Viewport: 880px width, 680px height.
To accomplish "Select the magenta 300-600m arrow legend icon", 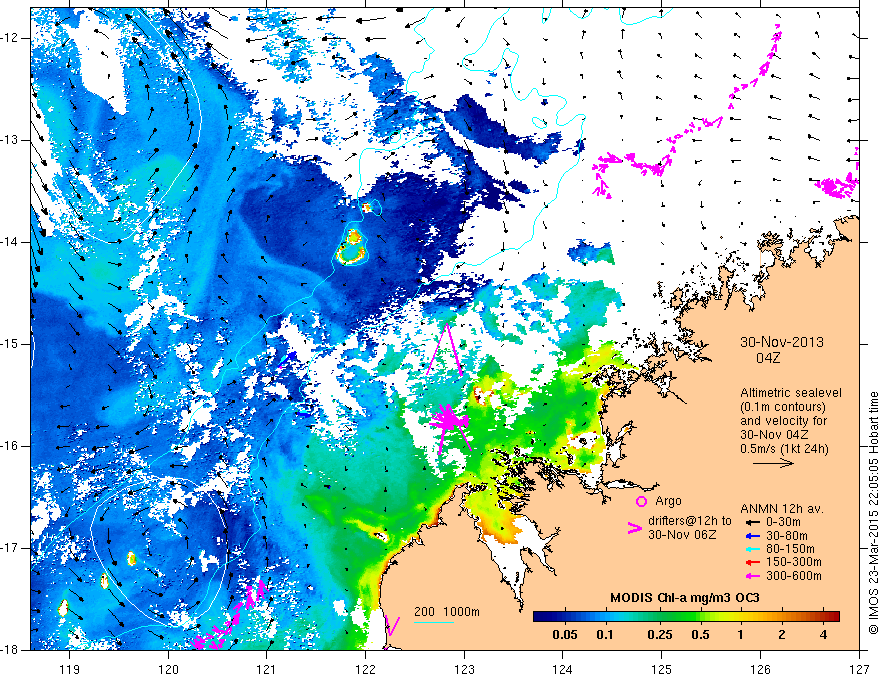I will click(x=753, y=576).
